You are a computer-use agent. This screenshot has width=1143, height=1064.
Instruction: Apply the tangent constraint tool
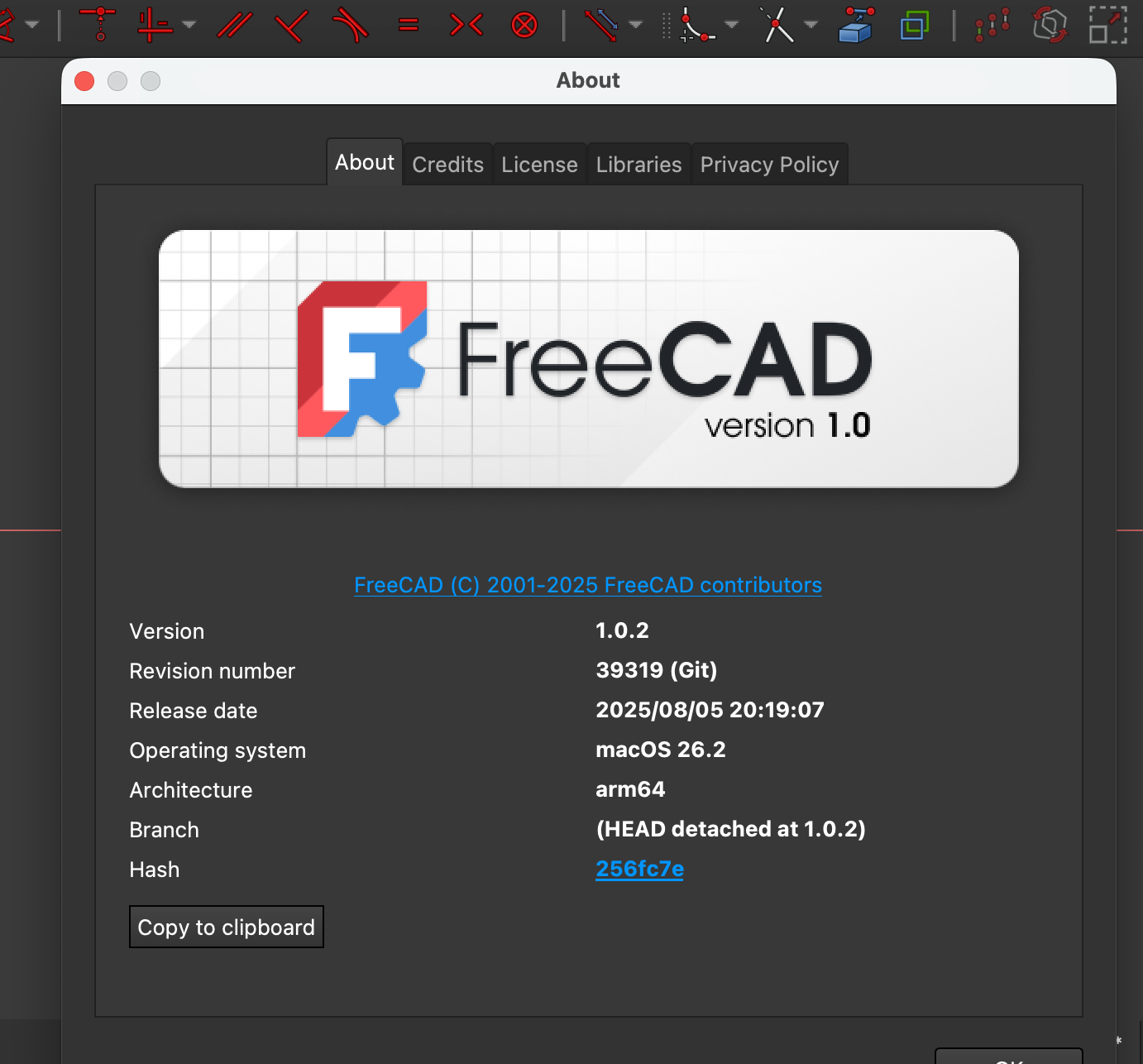point(350,25)
